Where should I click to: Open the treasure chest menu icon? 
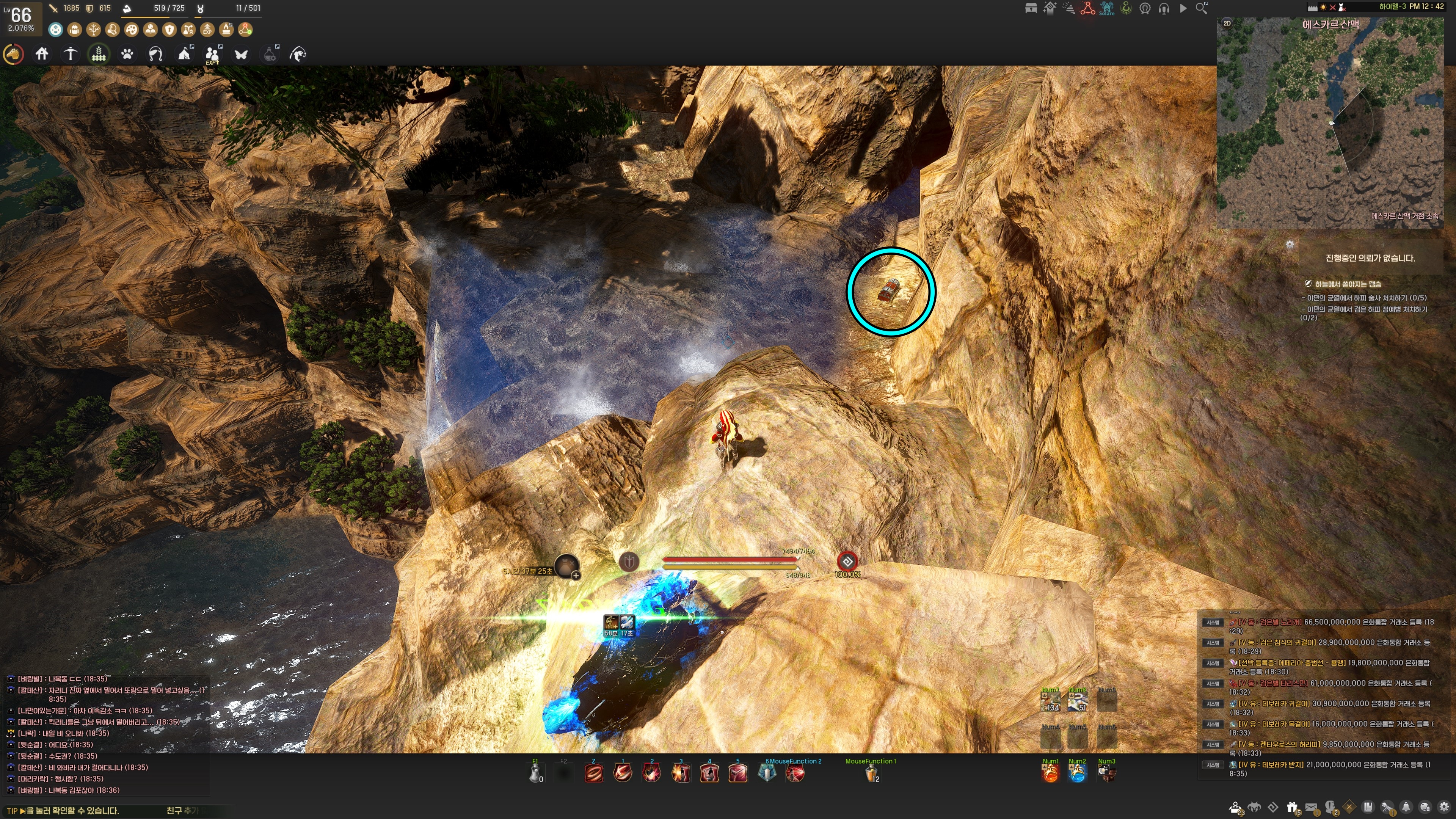click(1031, 8)
